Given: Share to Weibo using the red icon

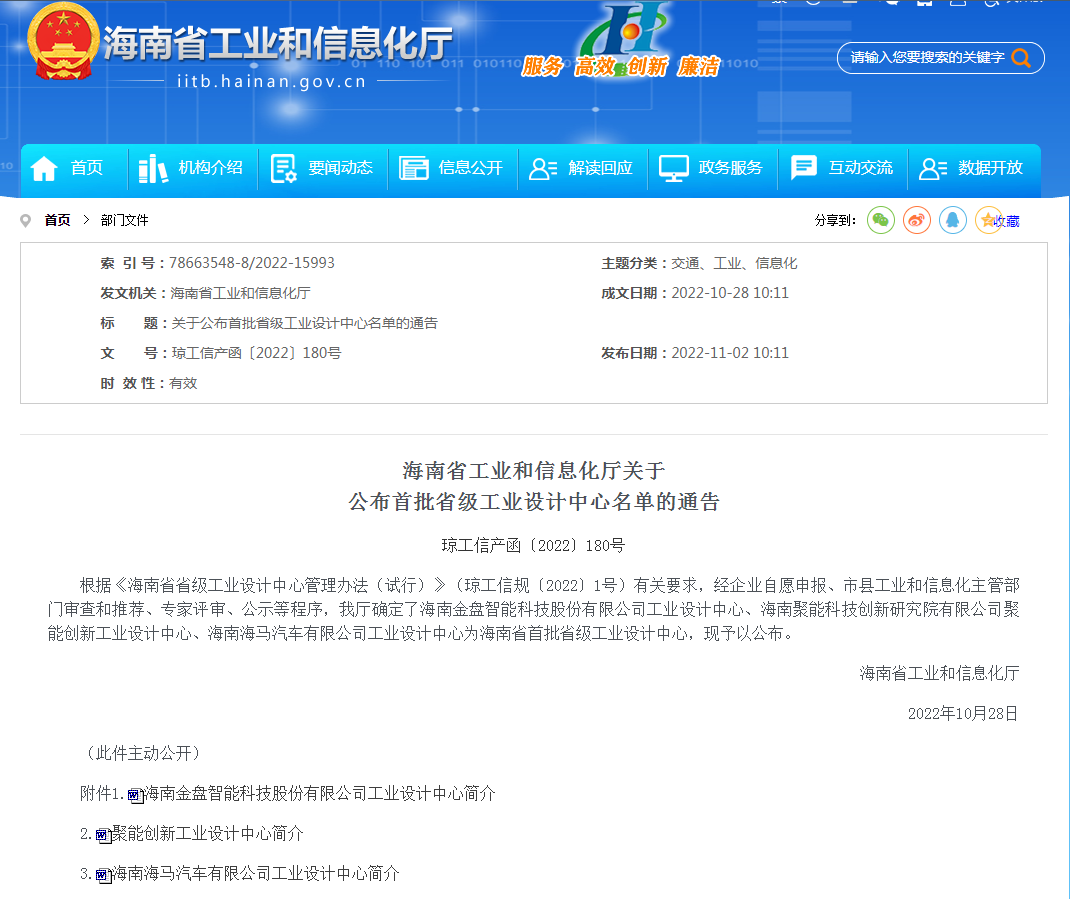Looking at the screenshot, I should pyautogui.click(x=917, y=220).
